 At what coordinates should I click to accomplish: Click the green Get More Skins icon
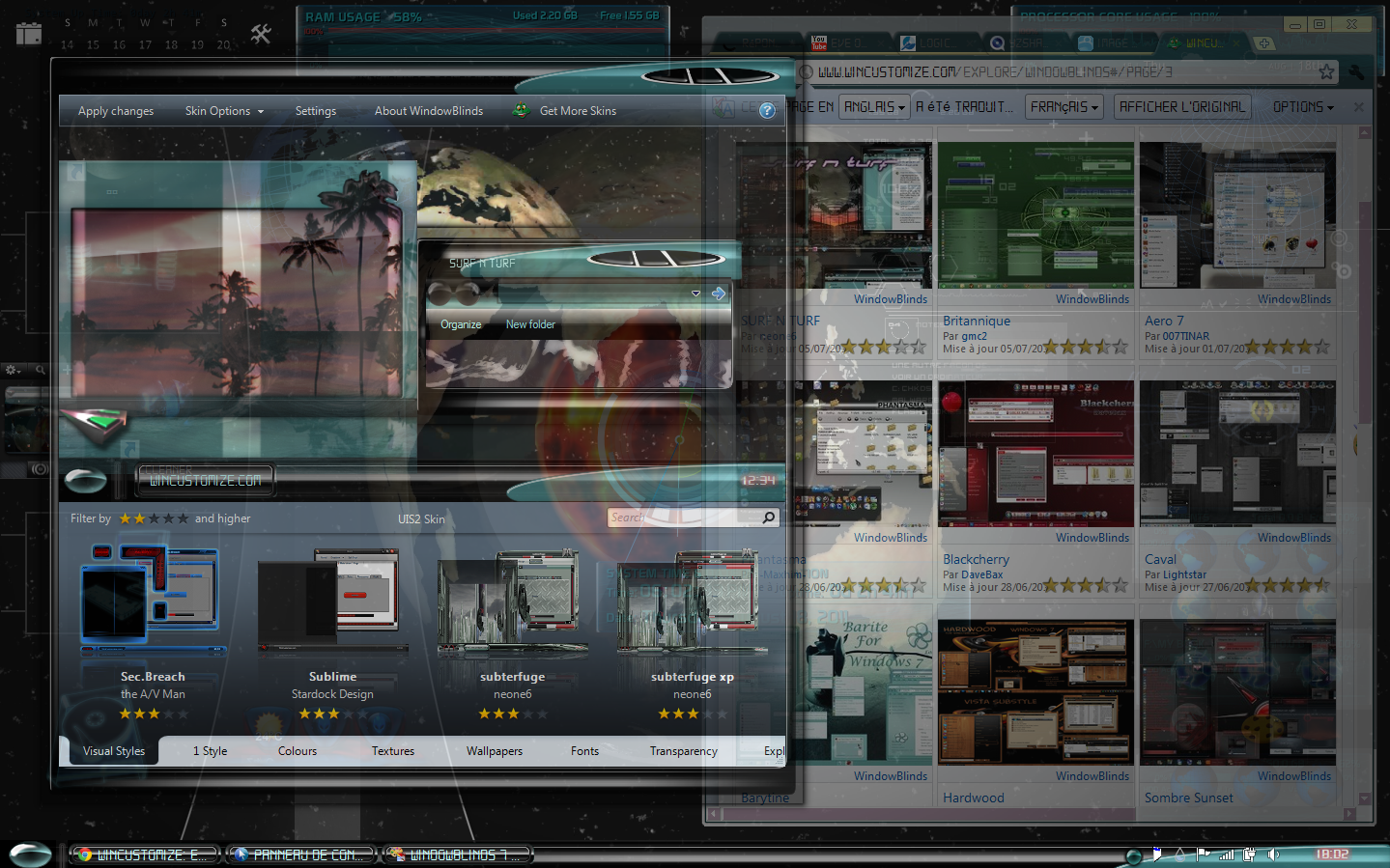click(x=521, y=110)
